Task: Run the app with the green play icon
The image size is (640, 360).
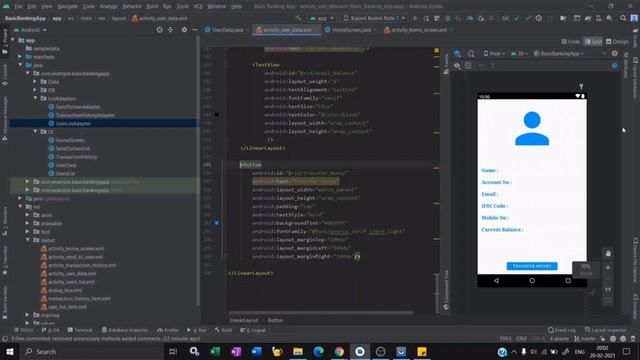Action: [x=416, y=18]
